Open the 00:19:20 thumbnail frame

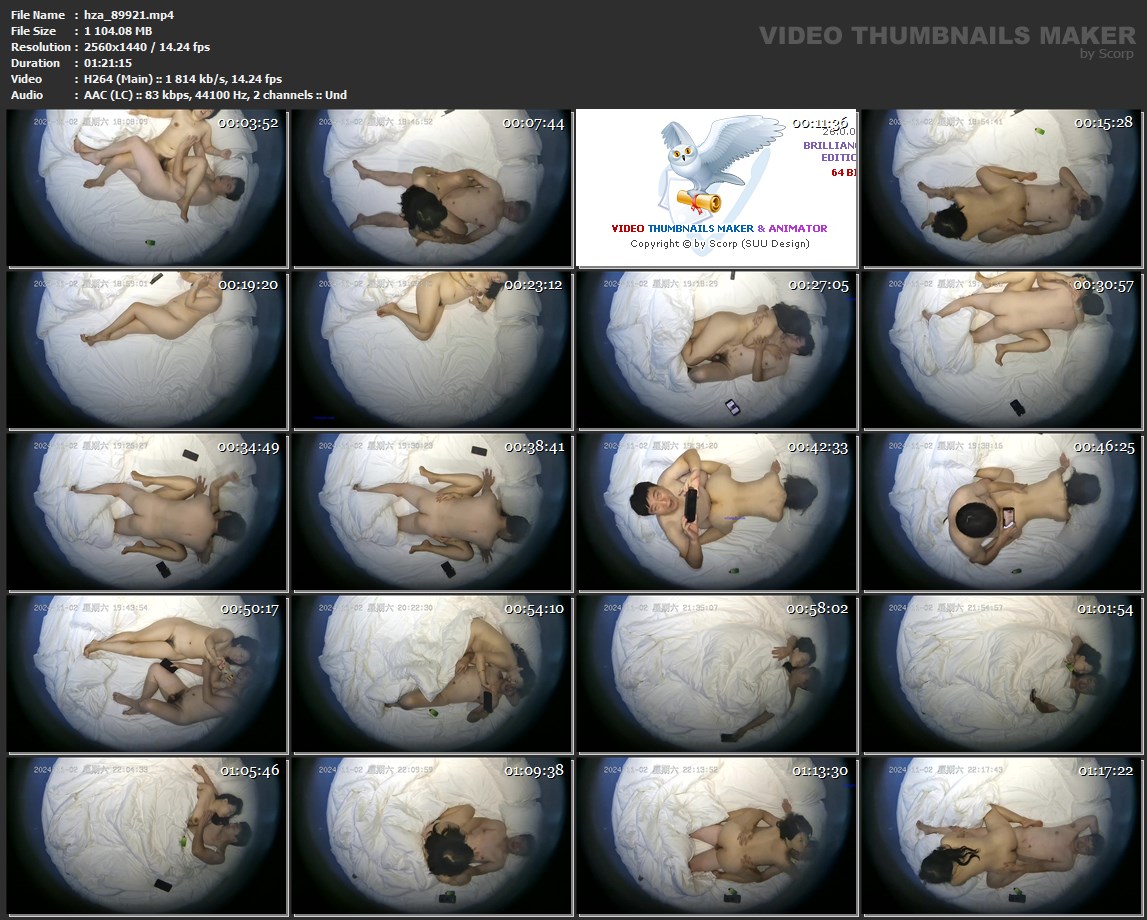(x=147, y=350)
